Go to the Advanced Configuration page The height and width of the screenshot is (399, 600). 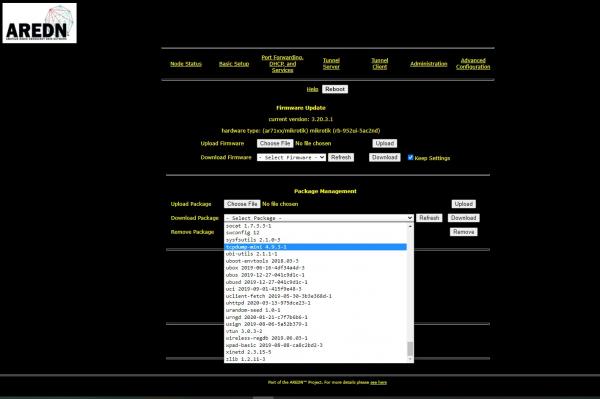pyautogui.click(x=473, y=64)
